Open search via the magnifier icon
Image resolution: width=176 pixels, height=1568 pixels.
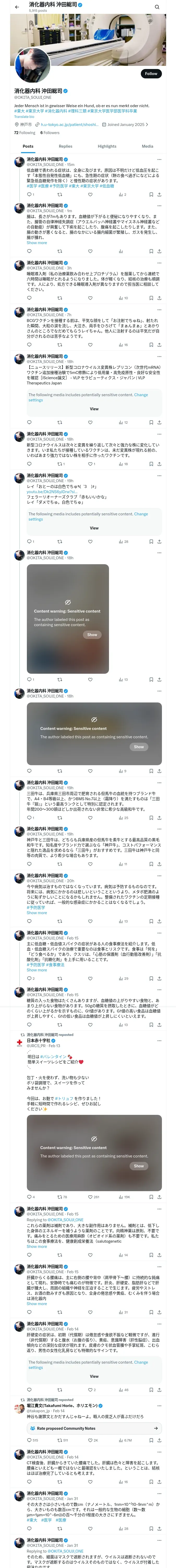pos(157,7)
